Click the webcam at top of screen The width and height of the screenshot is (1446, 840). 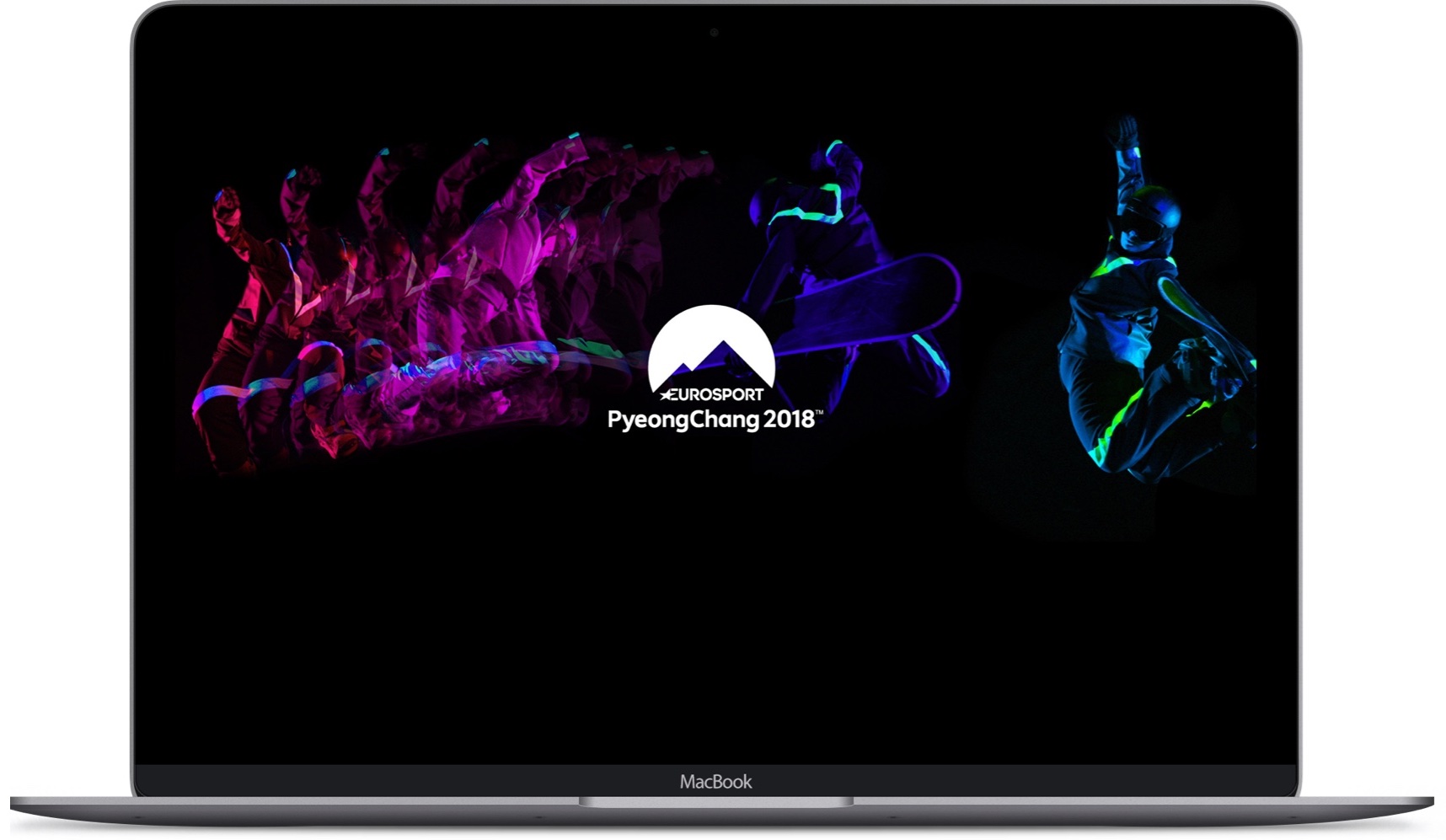[714, 33]
